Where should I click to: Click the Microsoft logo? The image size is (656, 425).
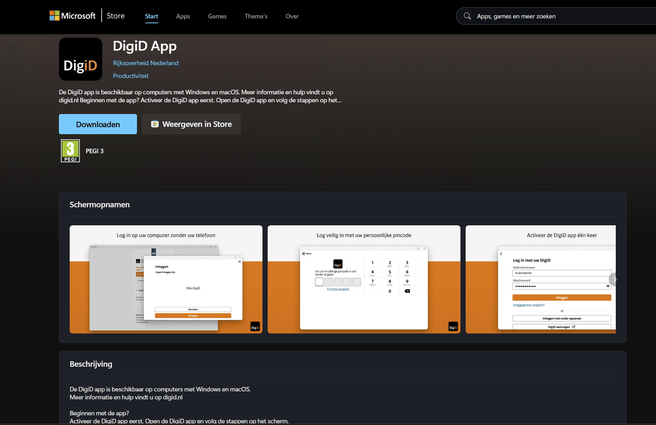(x=72, y=16)
